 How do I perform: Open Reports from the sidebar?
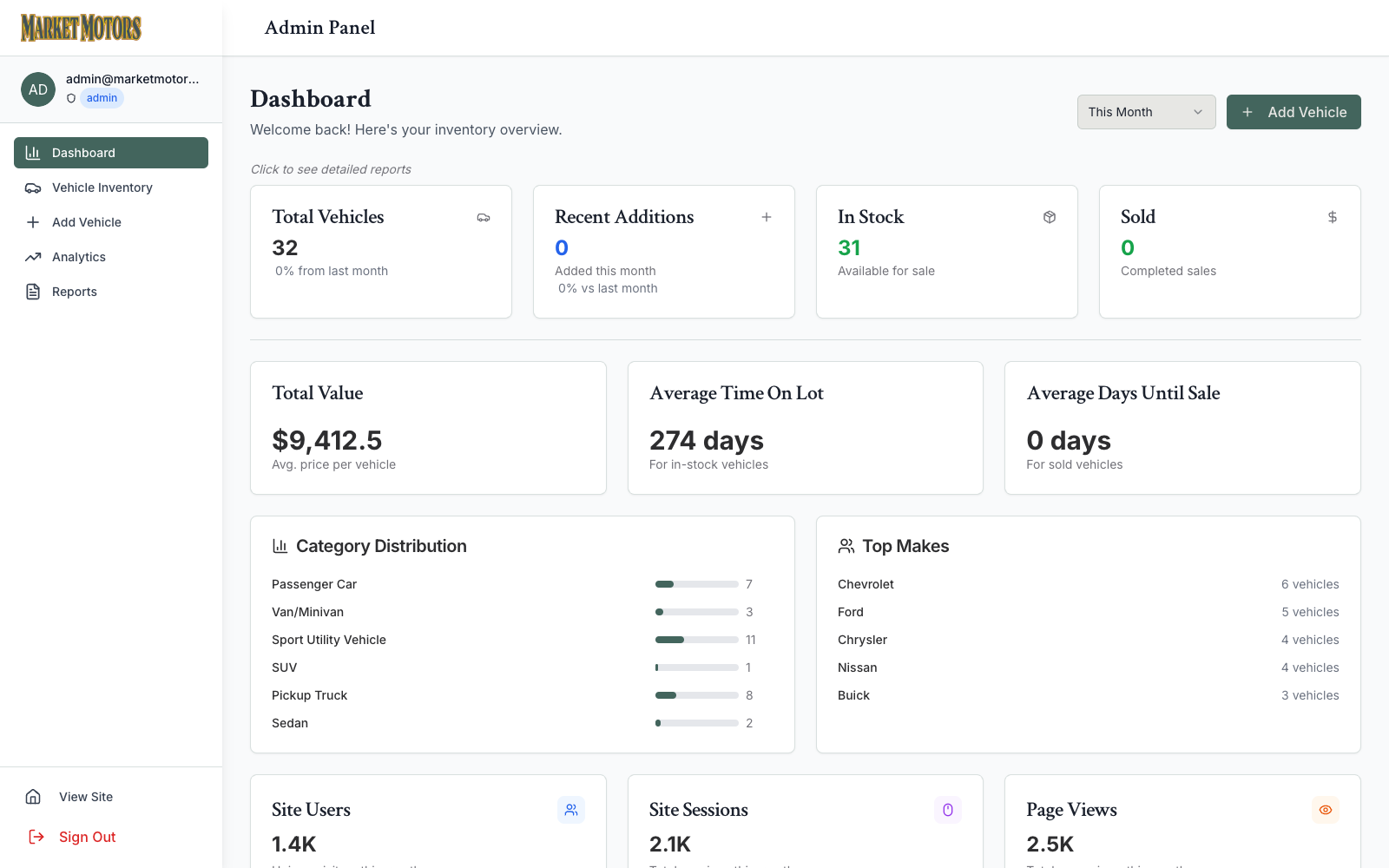pos(111,292)
